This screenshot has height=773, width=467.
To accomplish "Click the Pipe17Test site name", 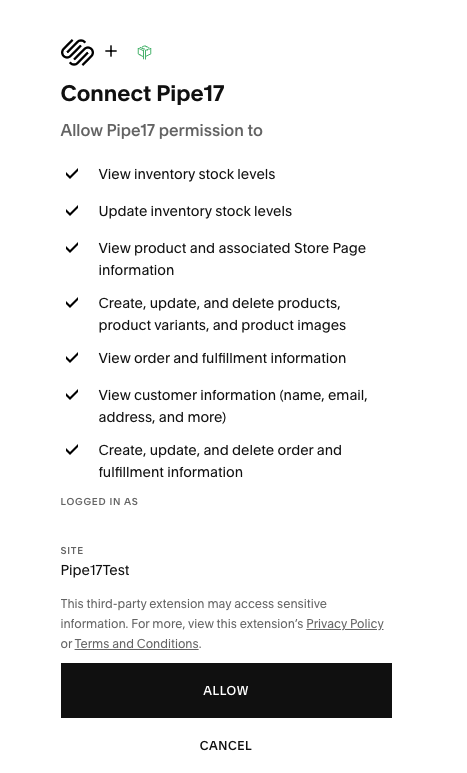I will coord(95,570).
